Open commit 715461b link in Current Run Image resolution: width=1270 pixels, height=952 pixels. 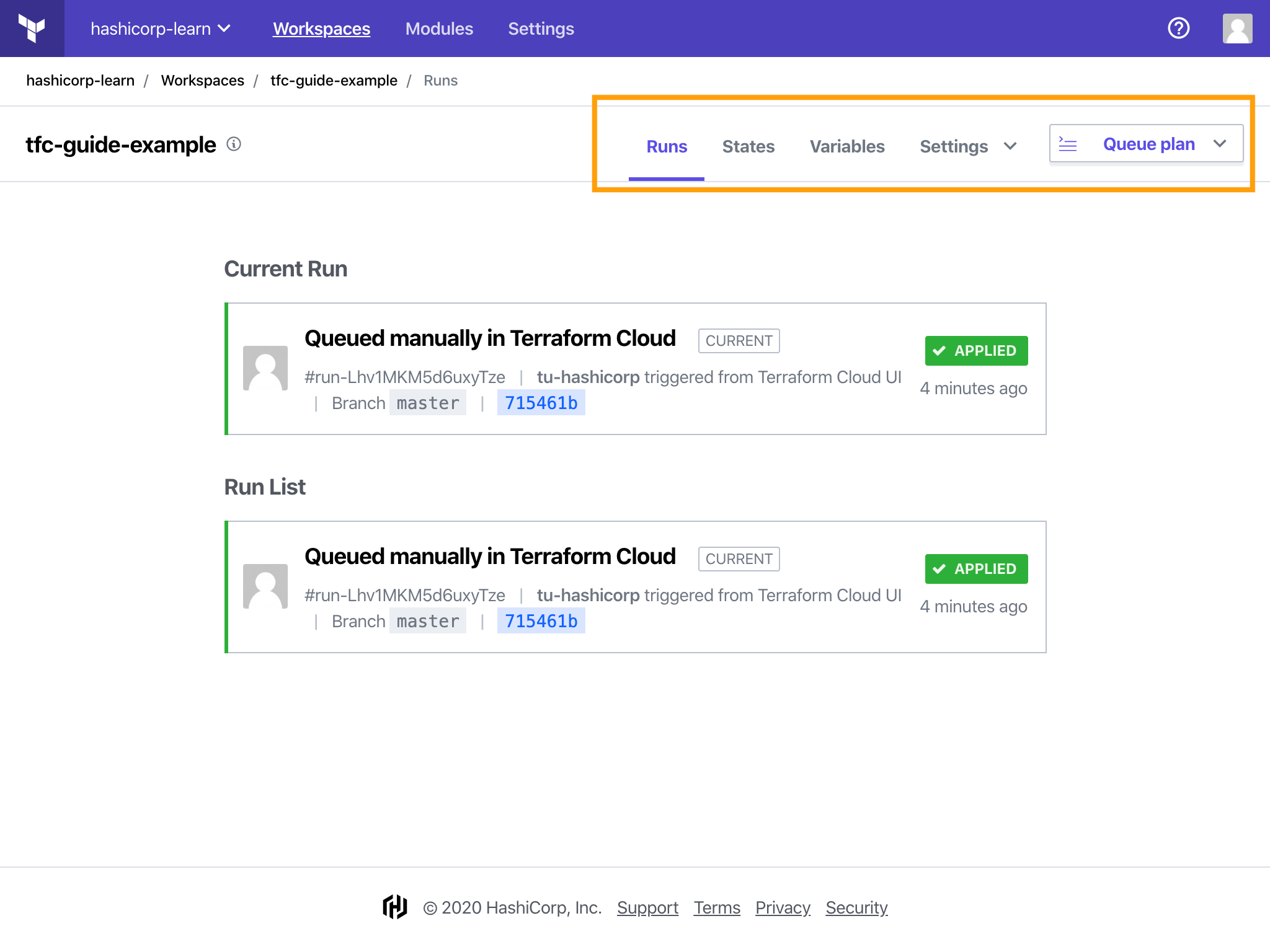coord(541,403)
